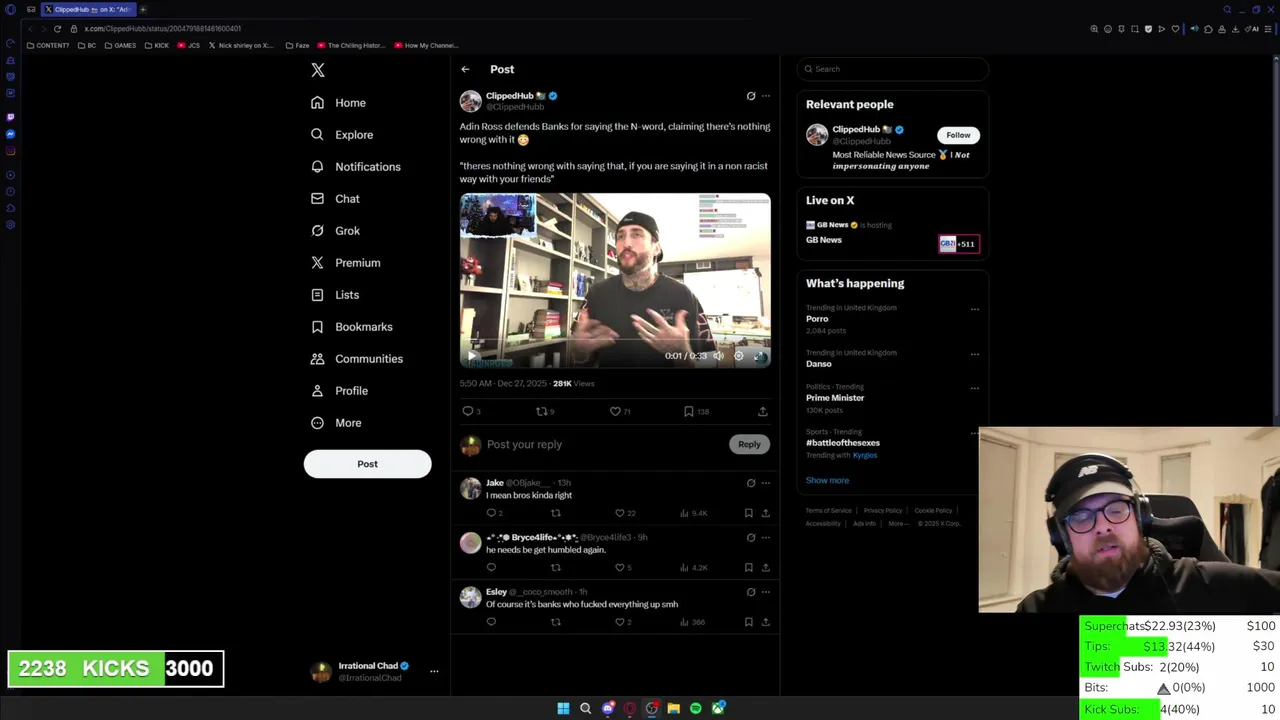Click the Reply button
Image resolution: width=1280 pixels, height=720 pixels.
click(x=749, y=444)
